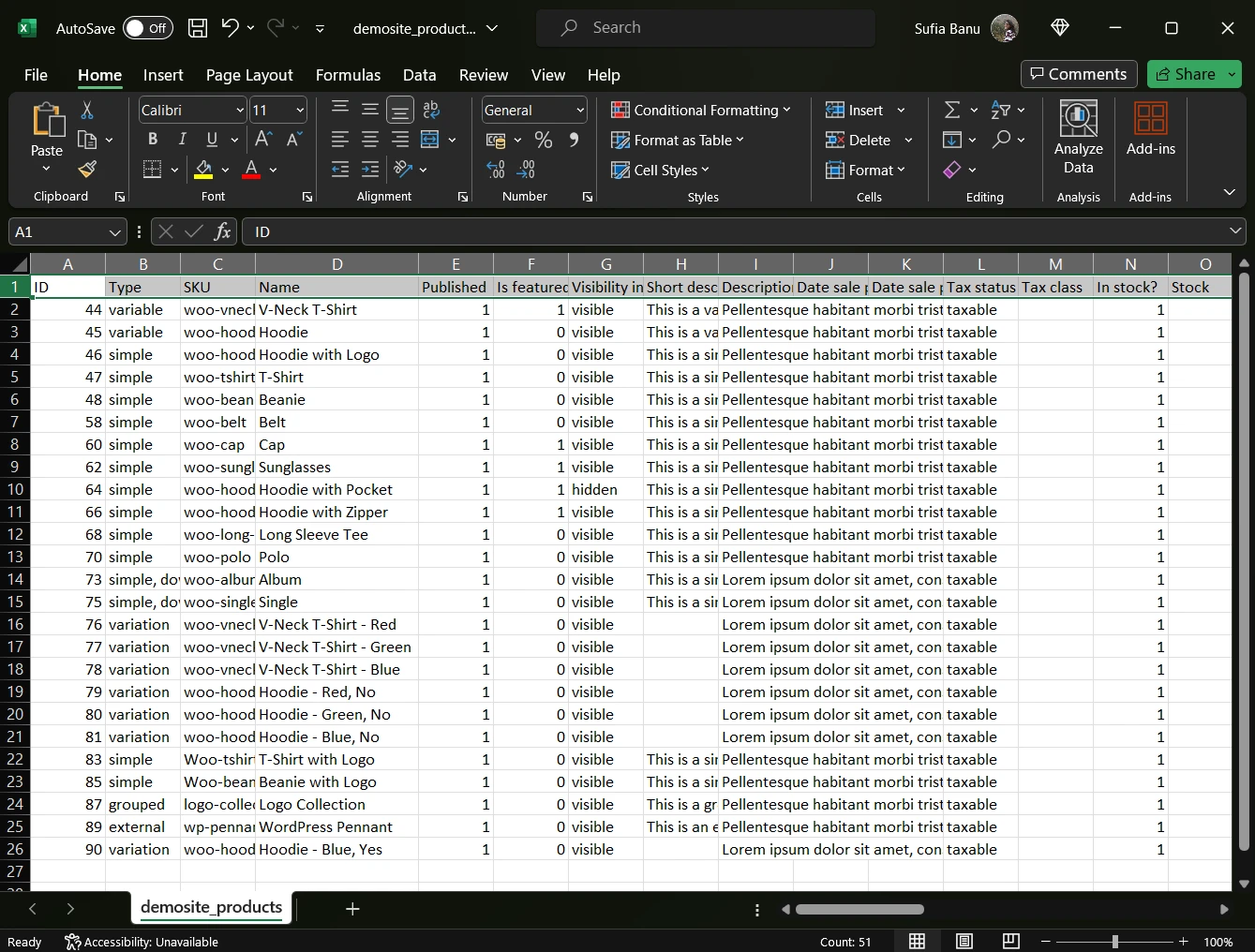Click the Percent Style icon
The width and height of the screenshot is (1255, 952).
coord(544,140)
